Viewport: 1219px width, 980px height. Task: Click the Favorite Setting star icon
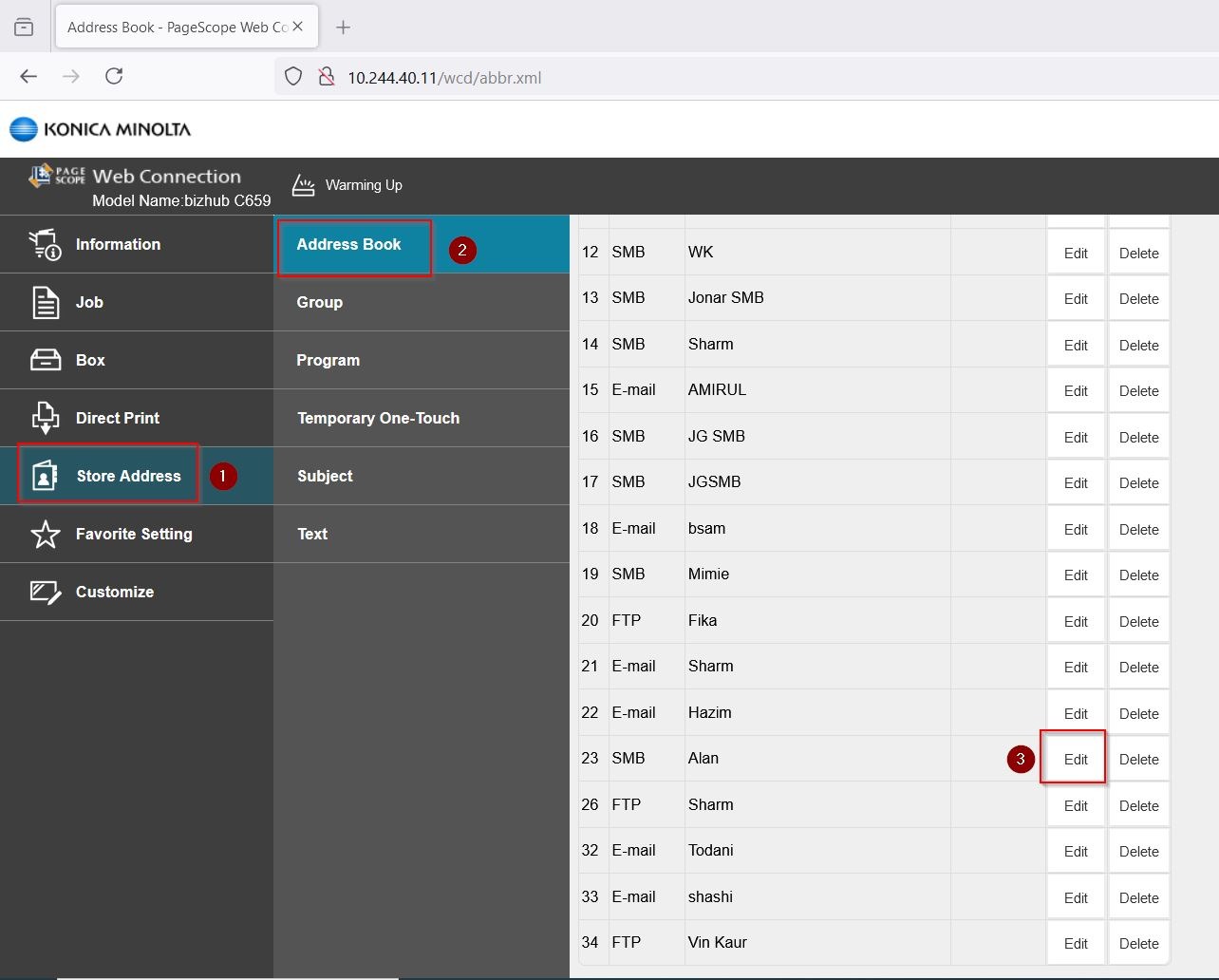[x=45, y=534]
